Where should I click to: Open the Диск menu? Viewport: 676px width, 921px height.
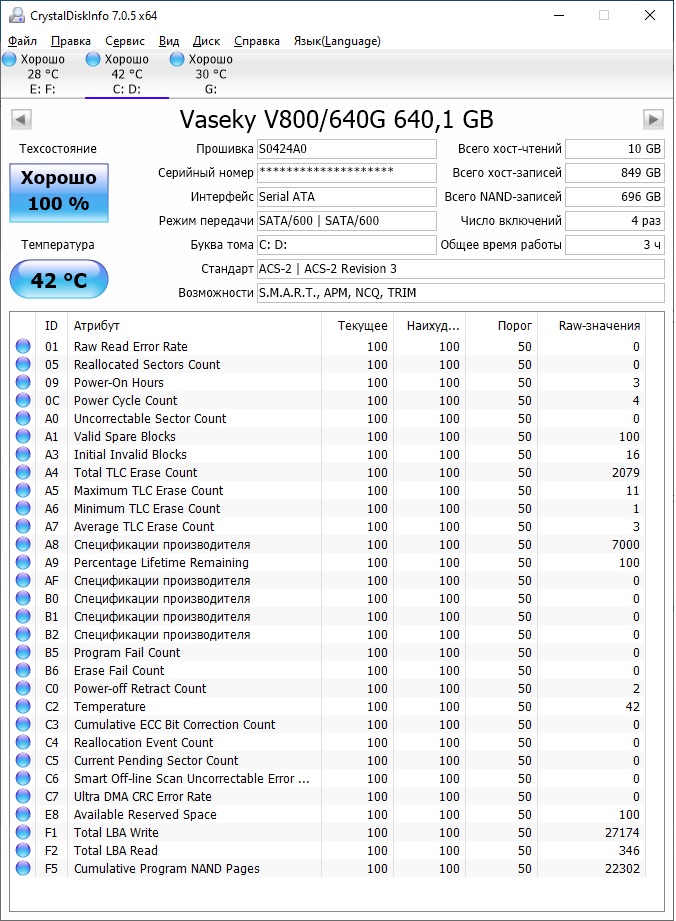(x=206, y=41)
